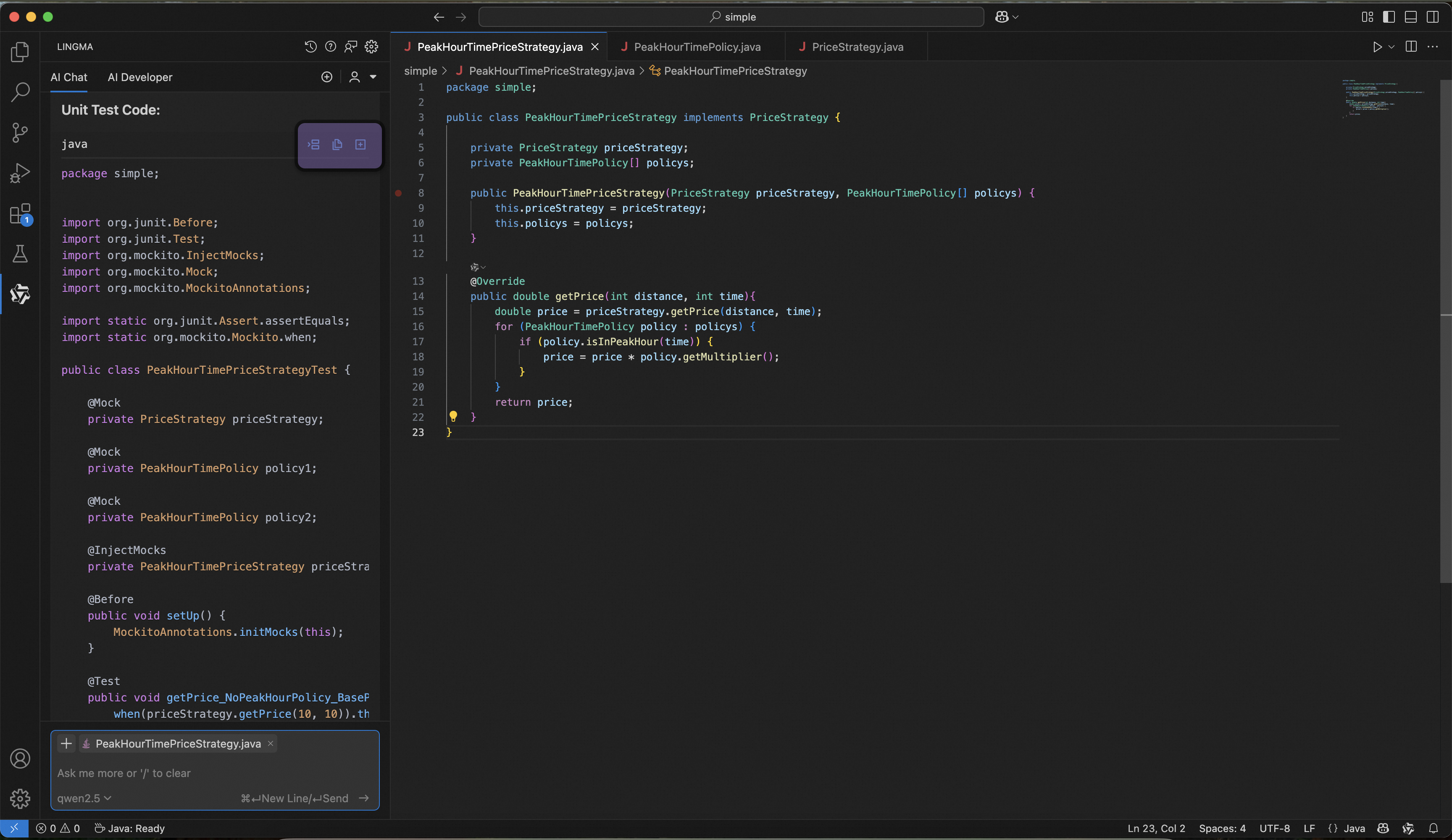Click the Lingma chat history icon

[310, 47]
